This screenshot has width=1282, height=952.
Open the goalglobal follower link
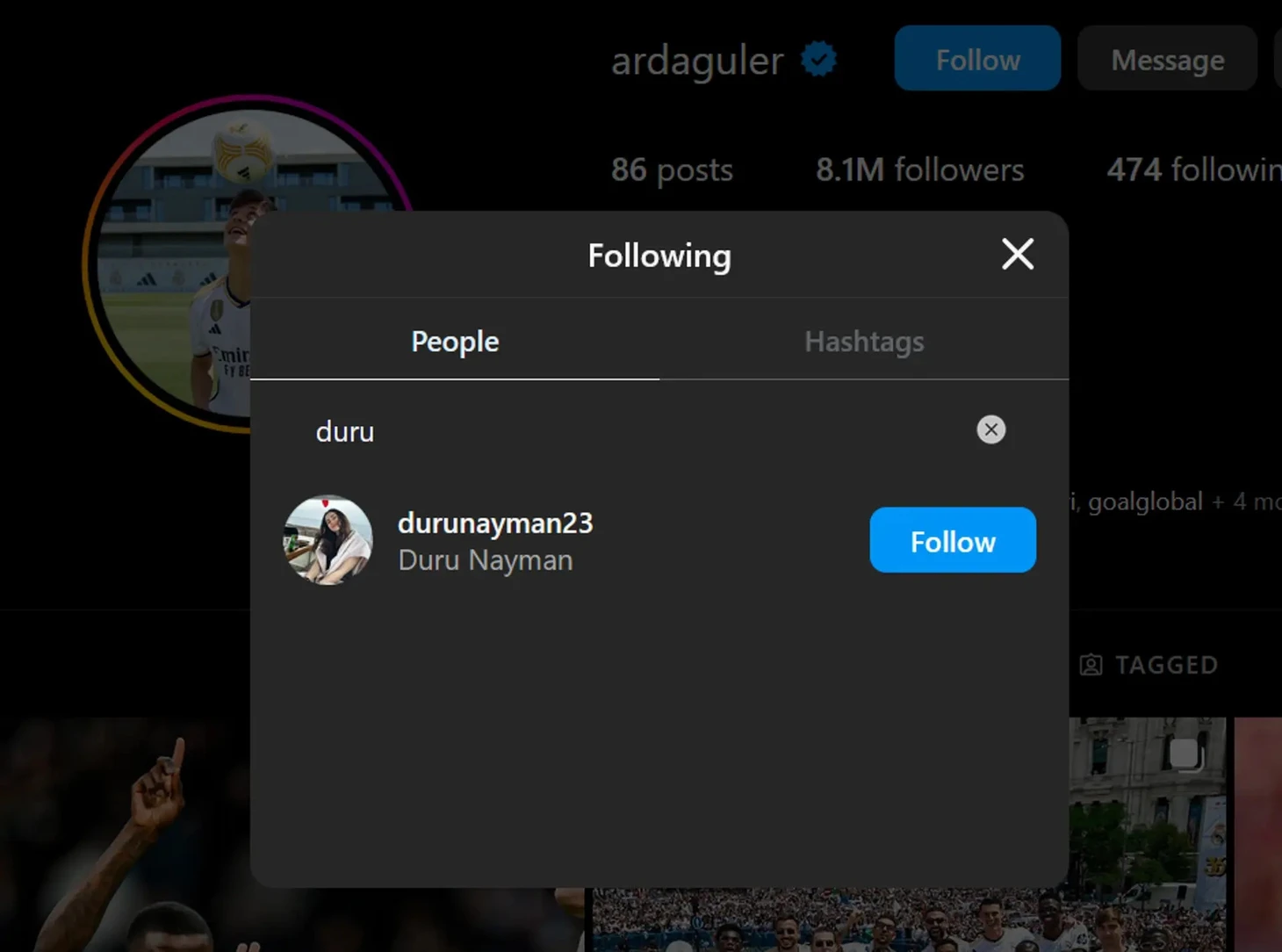pos(1145,501)
